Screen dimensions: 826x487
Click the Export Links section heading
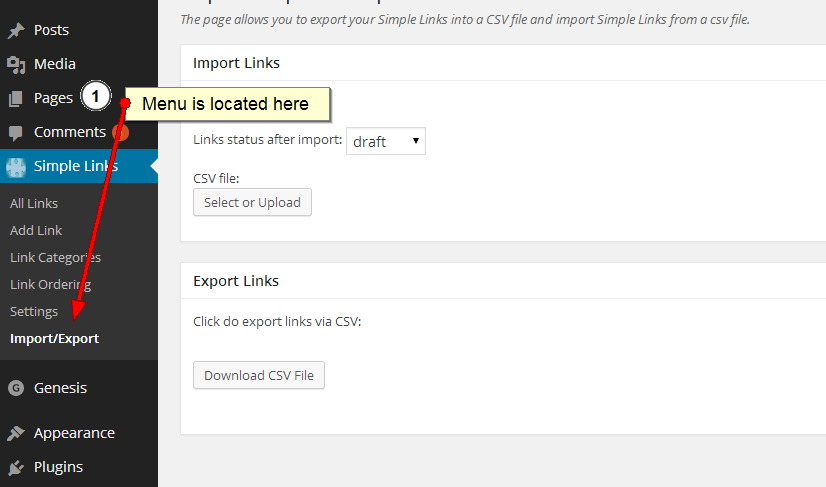click(x=235, y=281)
